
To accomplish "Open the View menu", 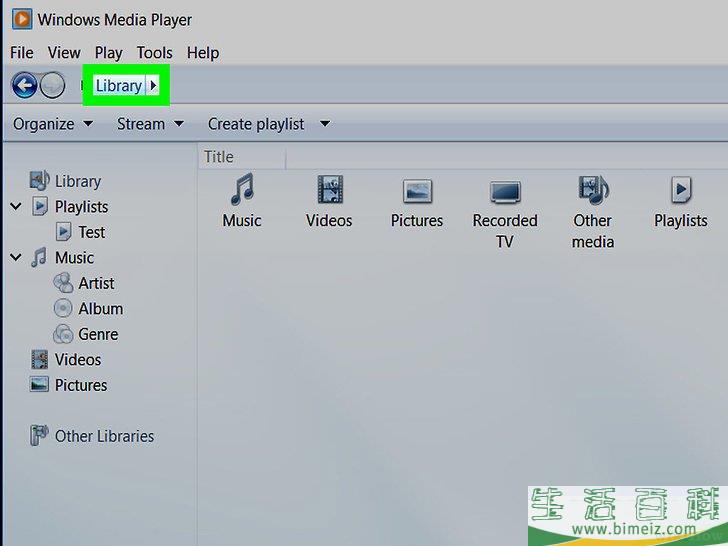I will click(x=64, y=53).
